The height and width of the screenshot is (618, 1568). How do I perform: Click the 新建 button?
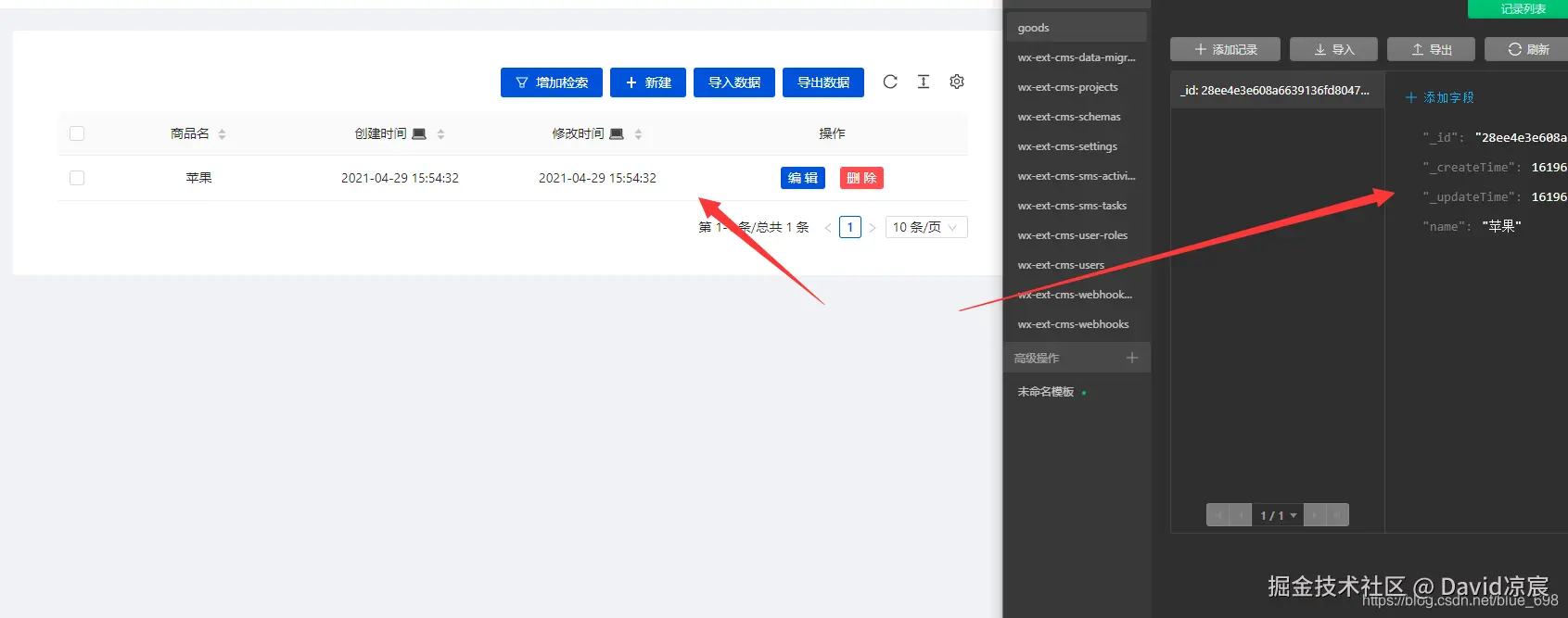pos(648,82)
